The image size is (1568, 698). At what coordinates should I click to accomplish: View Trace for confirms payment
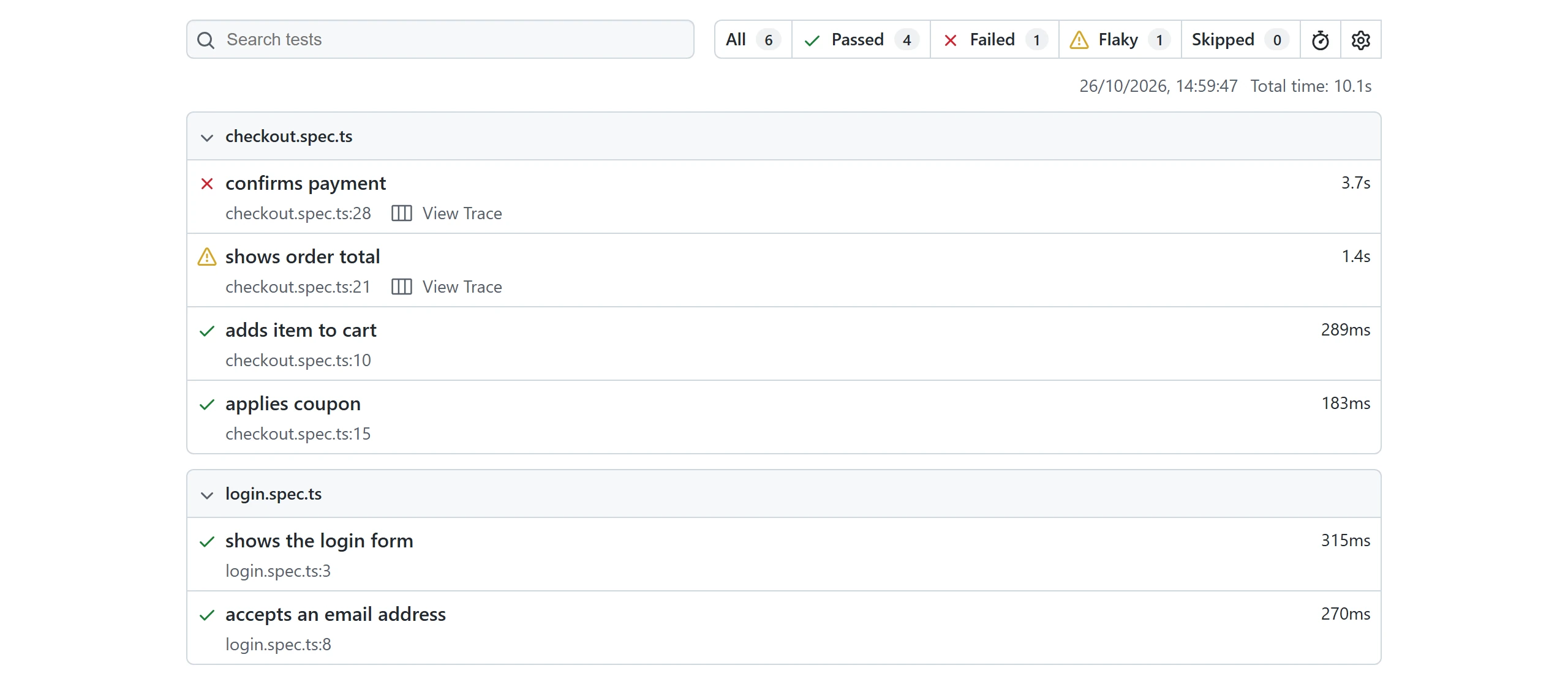pos(462,213)
